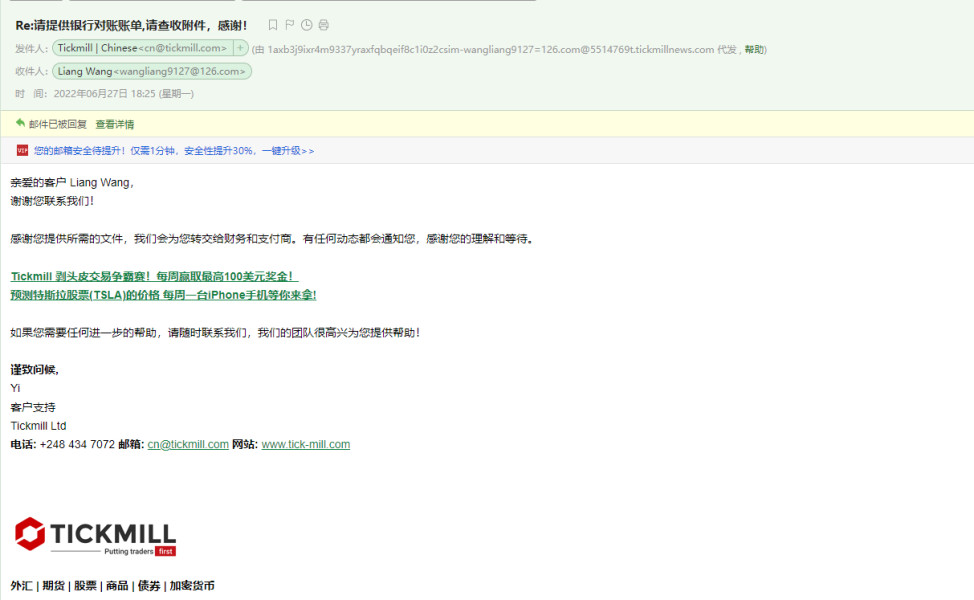
Task: Print the email using the printer icon
Action: pyautogui.click(x=323, y=25)
